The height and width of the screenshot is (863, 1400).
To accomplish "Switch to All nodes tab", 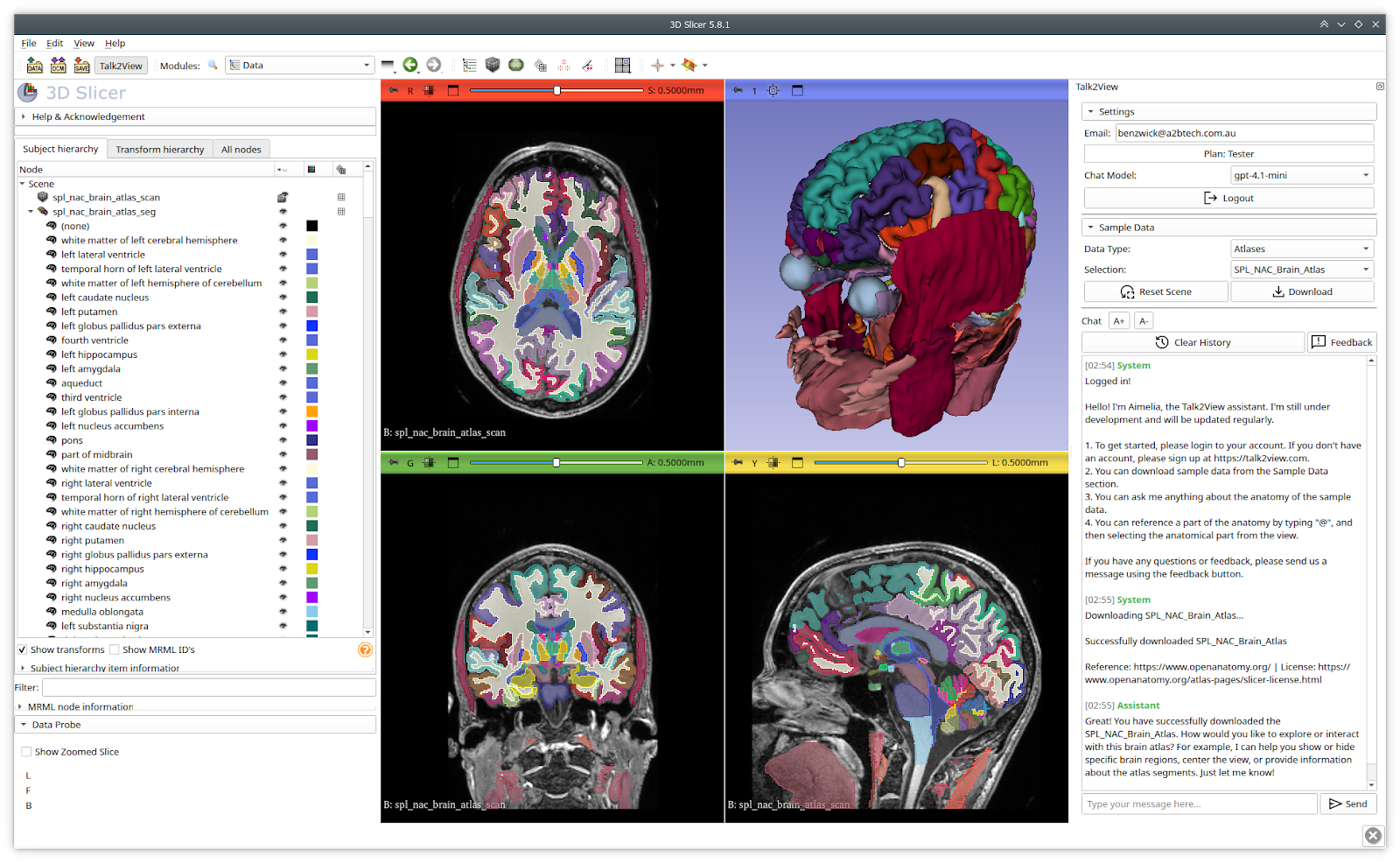I will tap(241, 150).
